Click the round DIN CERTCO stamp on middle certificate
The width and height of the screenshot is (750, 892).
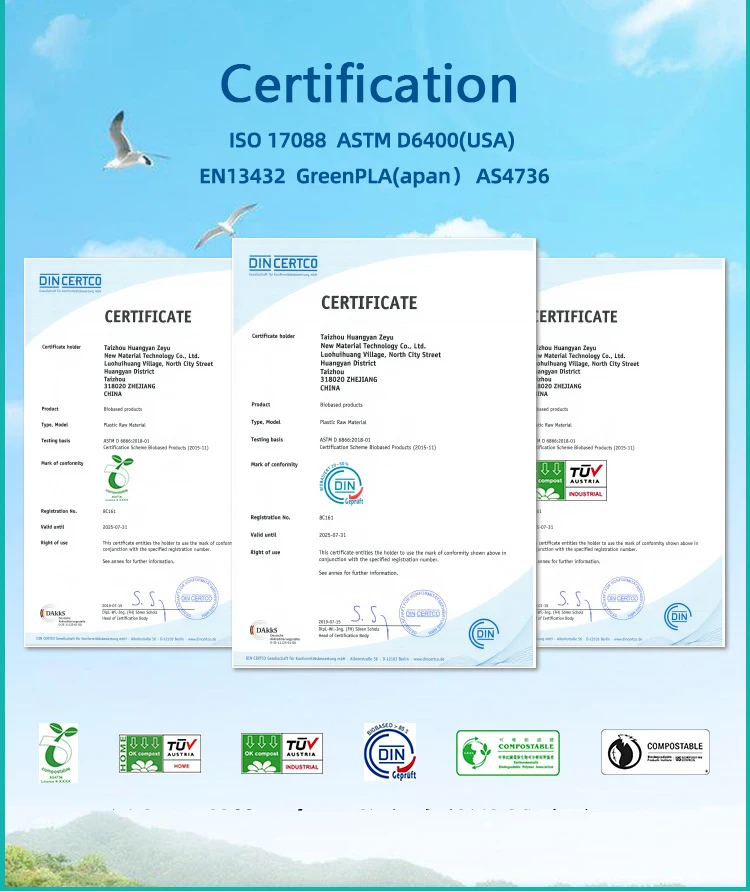coord(423,613)
